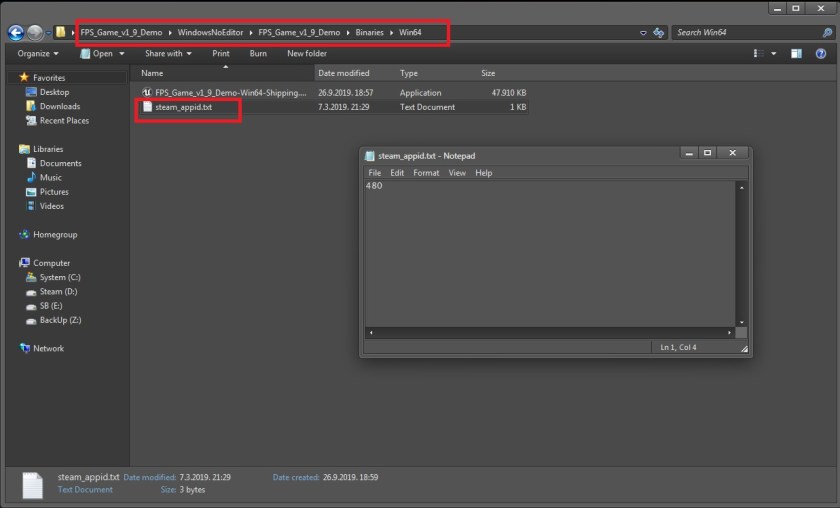Image resolution: width=840 pixels, height=508 pixels.
Task: Open the FPS_Game_v1_9_Demo-Win64-Shipping application file
Action: click(x=230, y=92)
